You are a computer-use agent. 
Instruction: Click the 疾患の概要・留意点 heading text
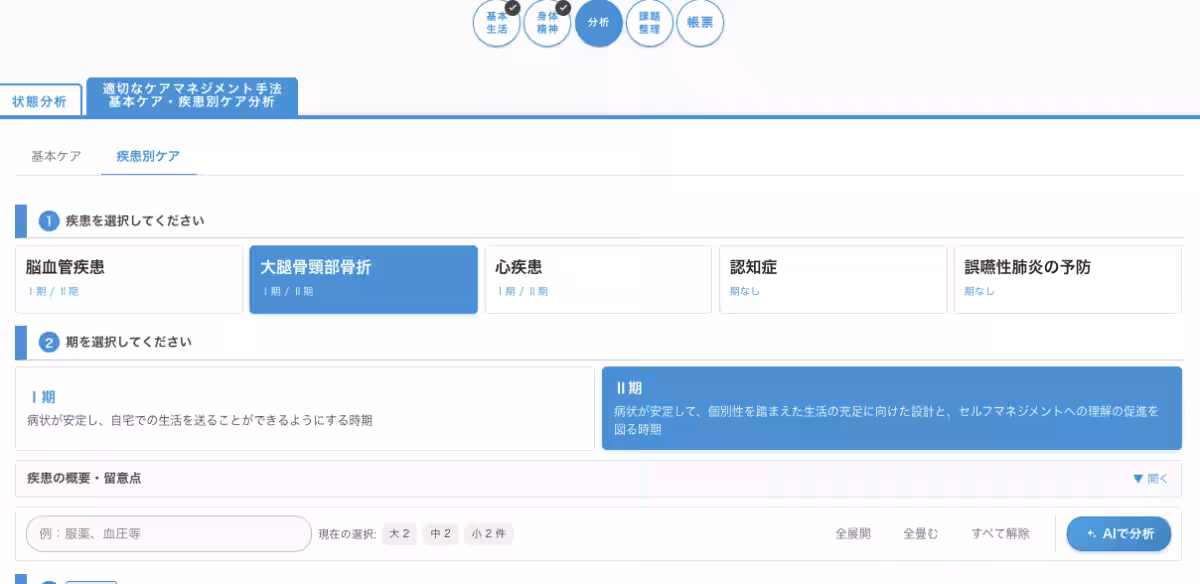pos(84,478)
